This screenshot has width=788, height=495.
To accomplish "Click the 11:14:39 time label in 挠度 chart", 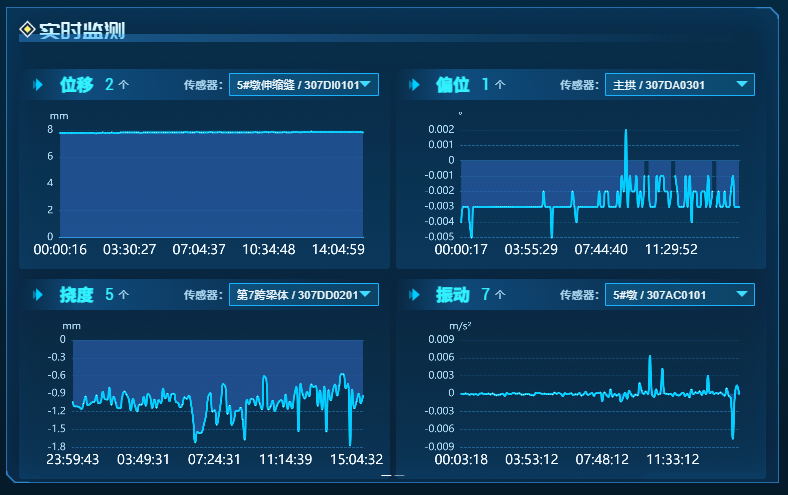I will pos(286,460).
